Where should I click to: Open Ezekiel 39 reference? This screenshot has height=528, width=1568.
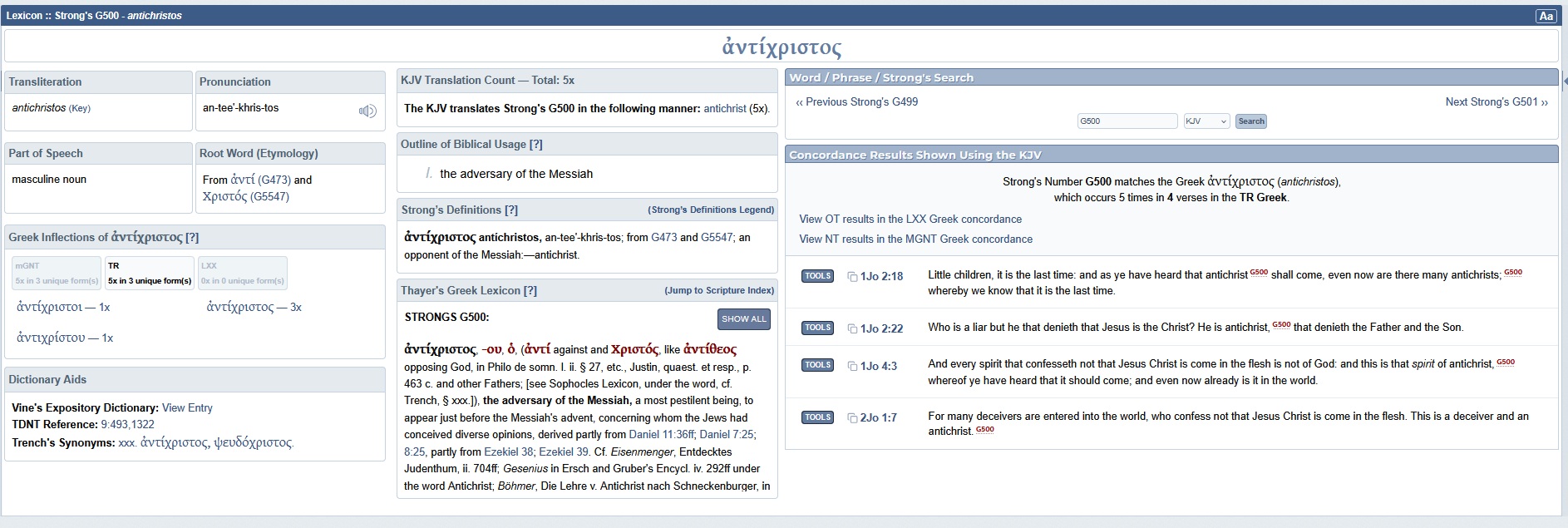point(564,452)
